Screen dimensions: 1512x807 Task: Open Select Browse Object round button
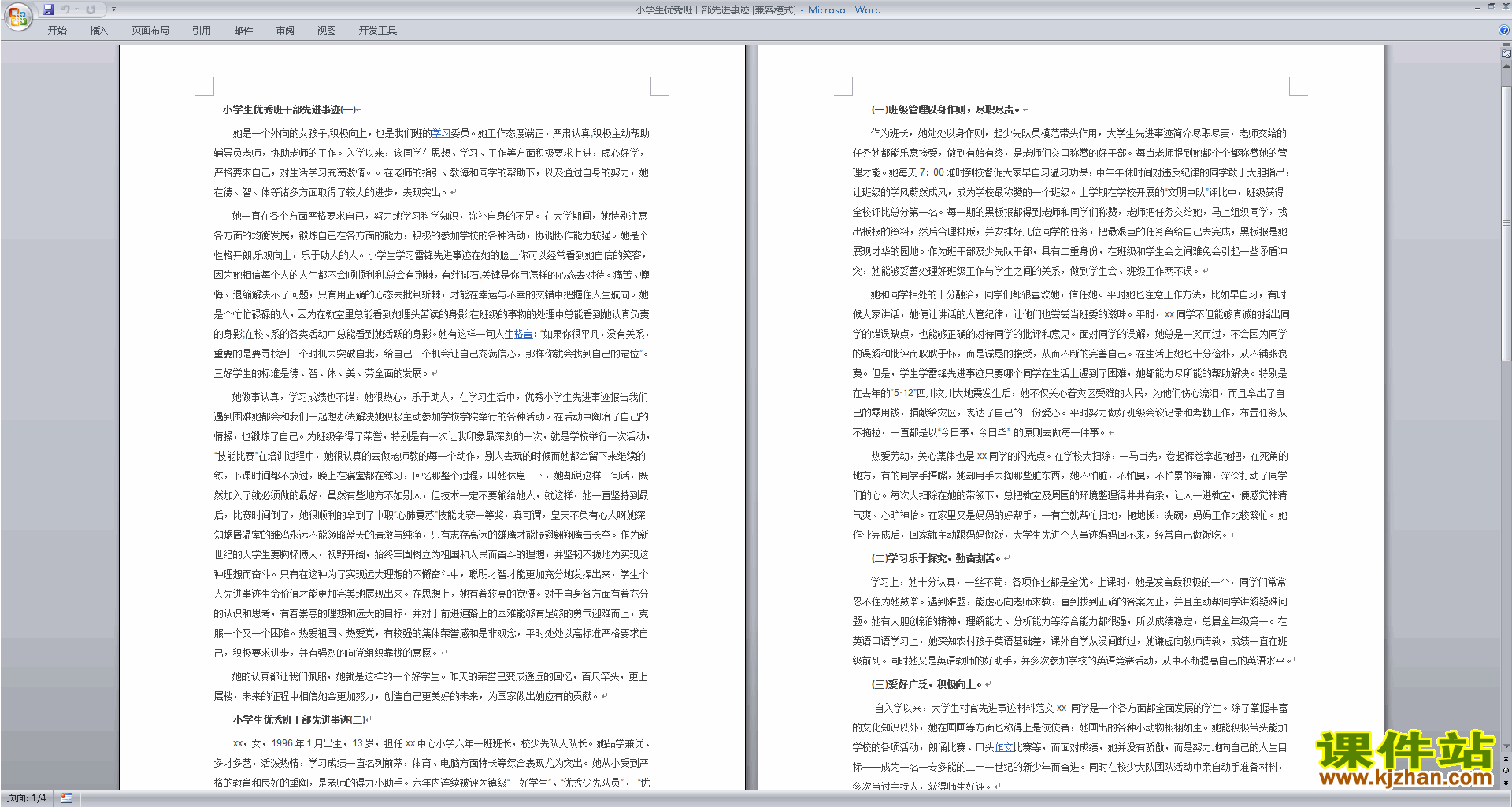pos(1506,770)
